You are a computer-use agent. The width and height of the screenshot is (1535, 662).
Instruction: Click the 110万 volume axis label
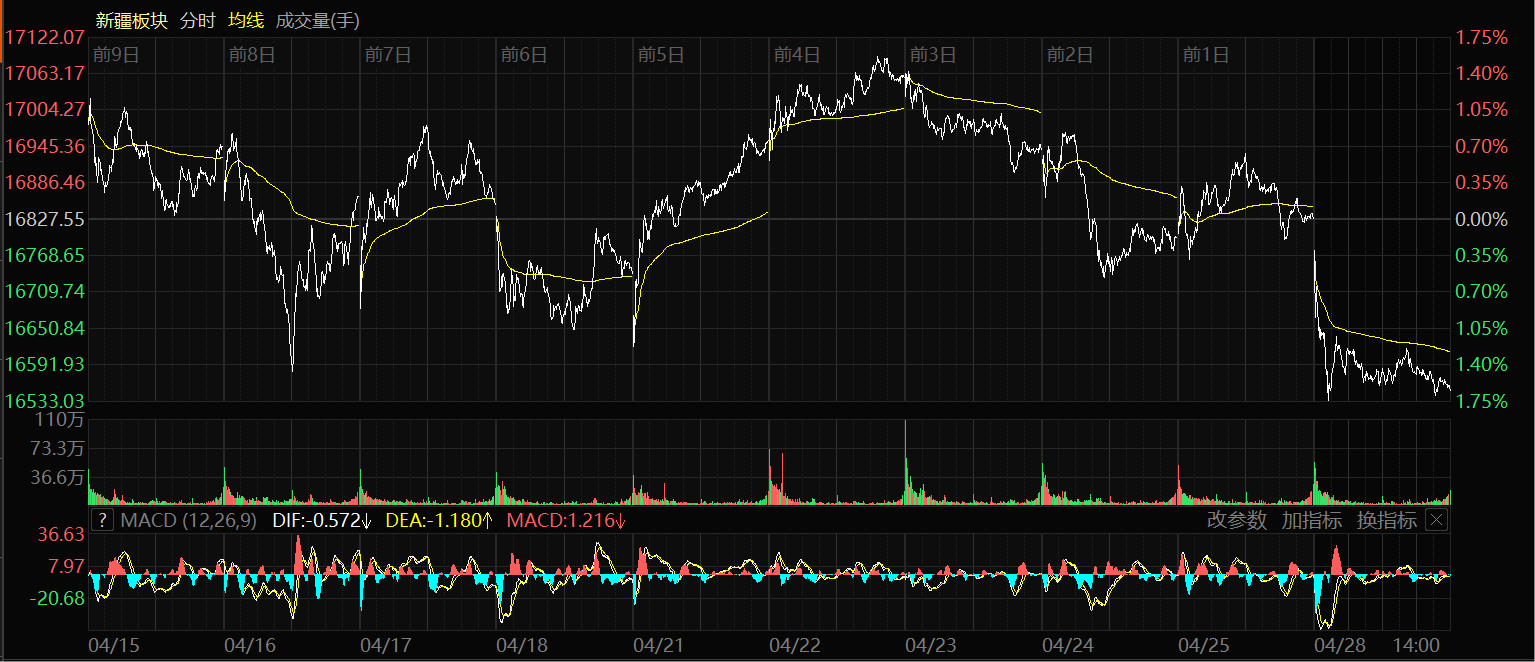point(59,419)
